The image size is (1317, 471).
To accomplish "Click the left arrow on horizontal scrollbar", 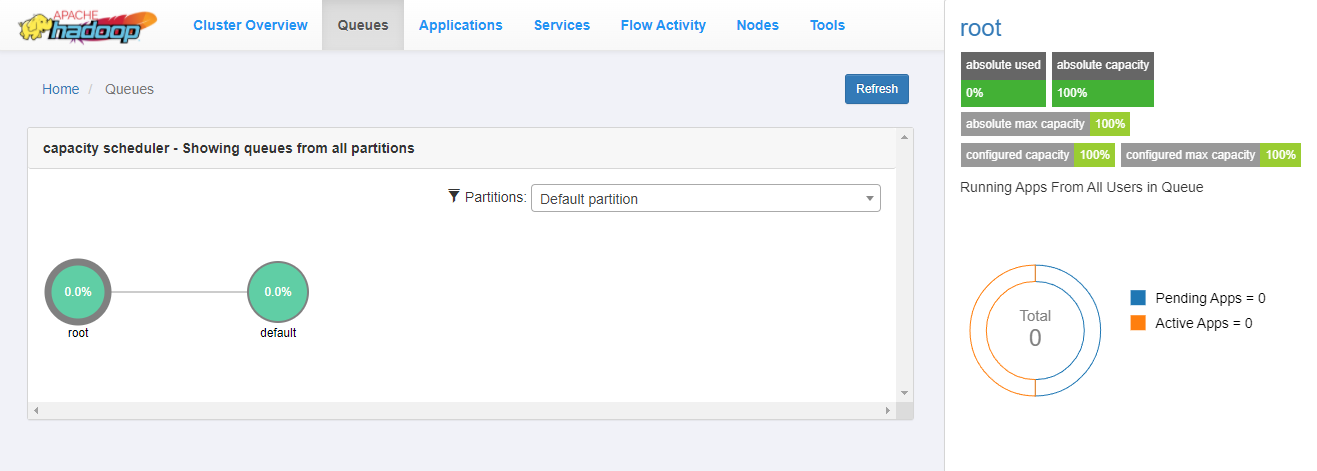I will tap(36, 410).
